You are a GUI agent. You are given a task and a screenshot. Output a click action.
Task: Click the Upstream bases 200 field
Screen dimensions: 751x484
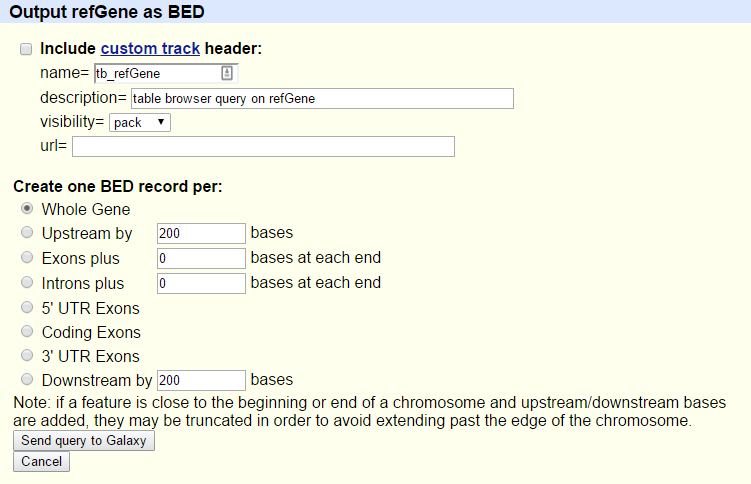click(201, 233)
